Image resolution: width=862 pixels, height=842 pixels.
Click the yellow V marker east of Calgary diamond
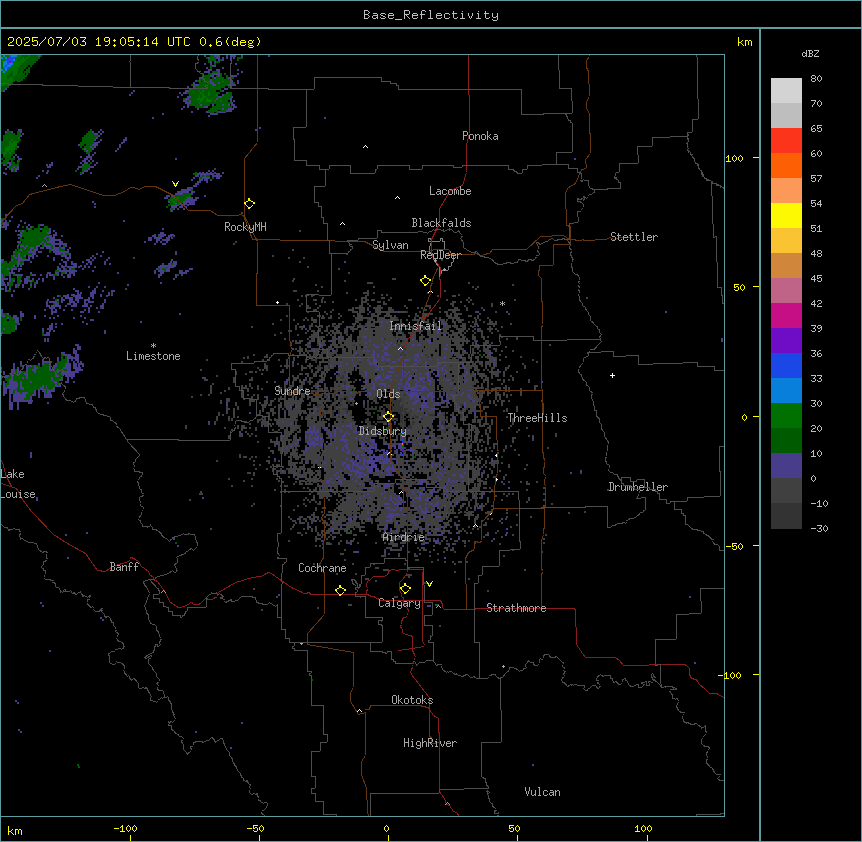point(429,584)
